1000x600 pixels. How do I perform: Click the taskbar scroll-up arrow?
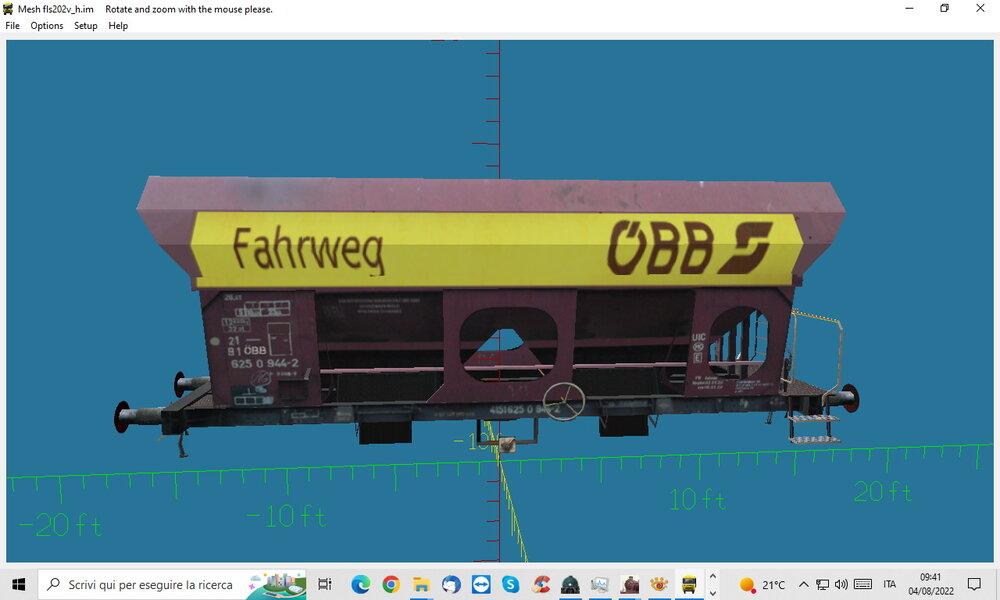click(713, 576)
